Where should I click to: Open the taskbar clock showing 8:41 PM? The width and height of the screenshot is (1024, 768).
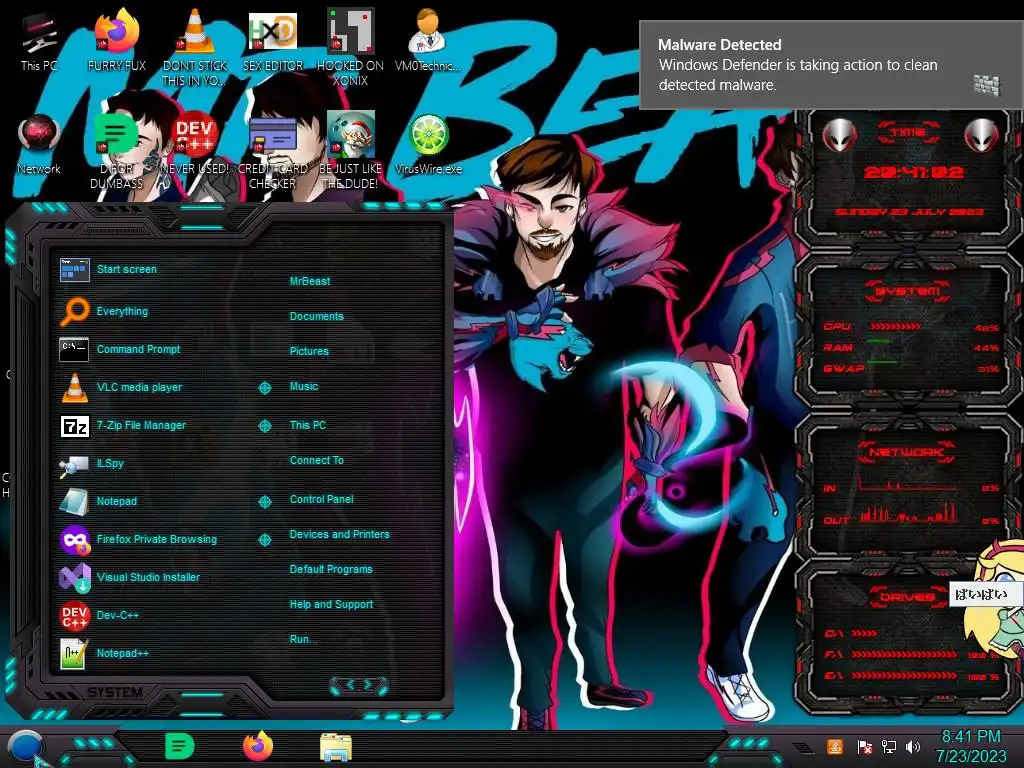click(971, 746)
